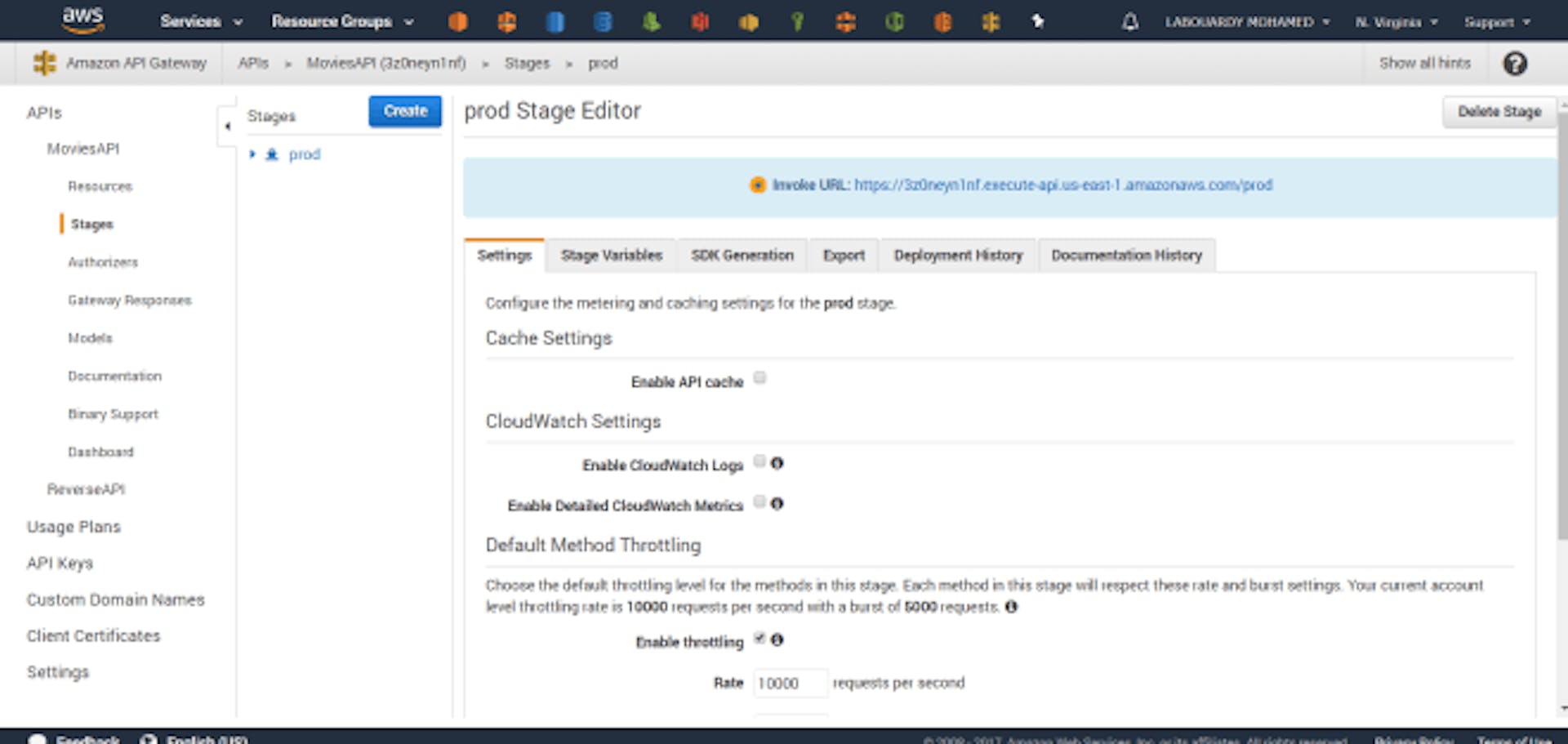Click the Delete Stage button
This screenshot has height=744, width=1568.
pos(1499,111)
